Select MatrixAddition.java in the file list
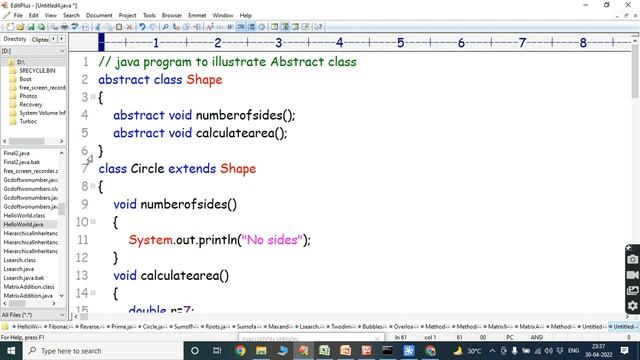640x360 pixels. pos(28,296)
